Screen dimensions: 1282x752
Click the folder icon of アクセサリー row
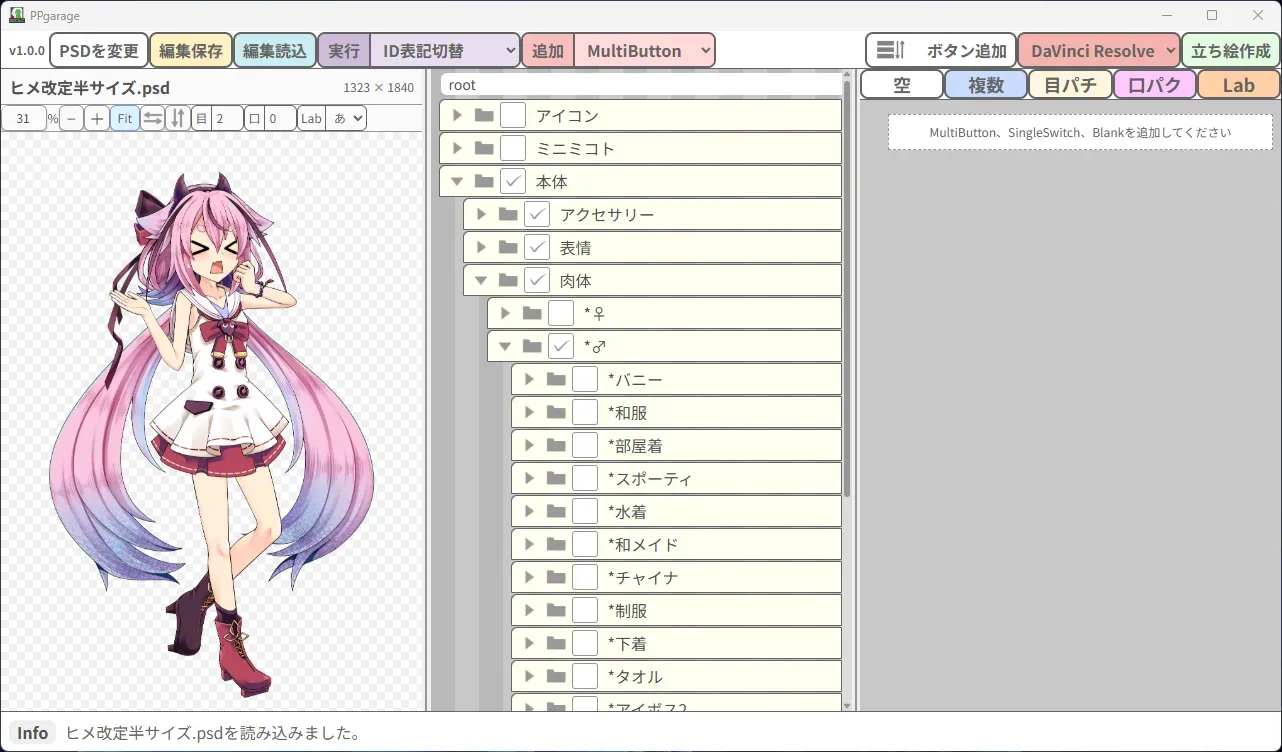509,214
